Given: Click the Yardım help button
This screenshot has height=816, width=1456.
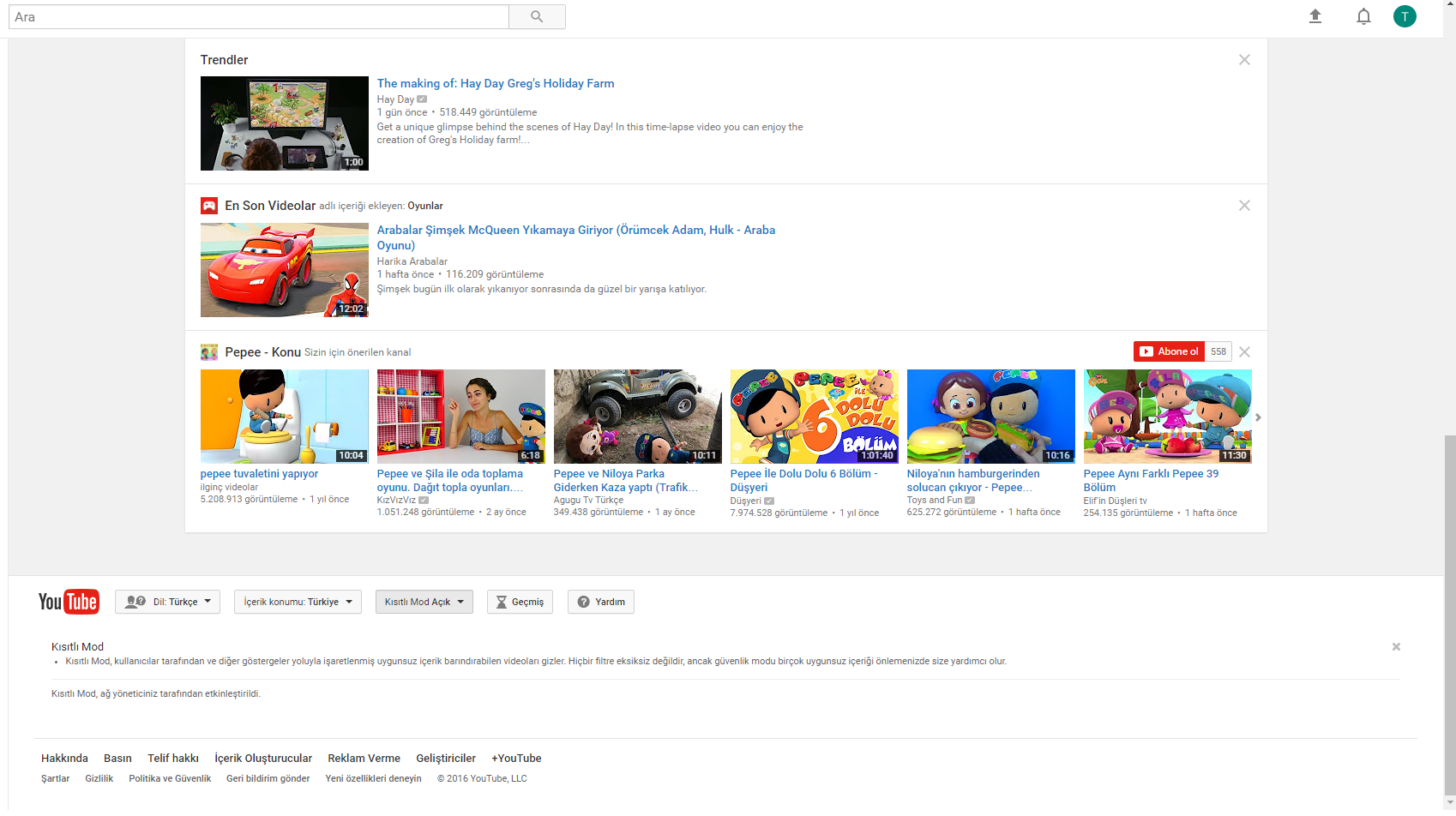Looking at the screenshot, I should (601, 602).
